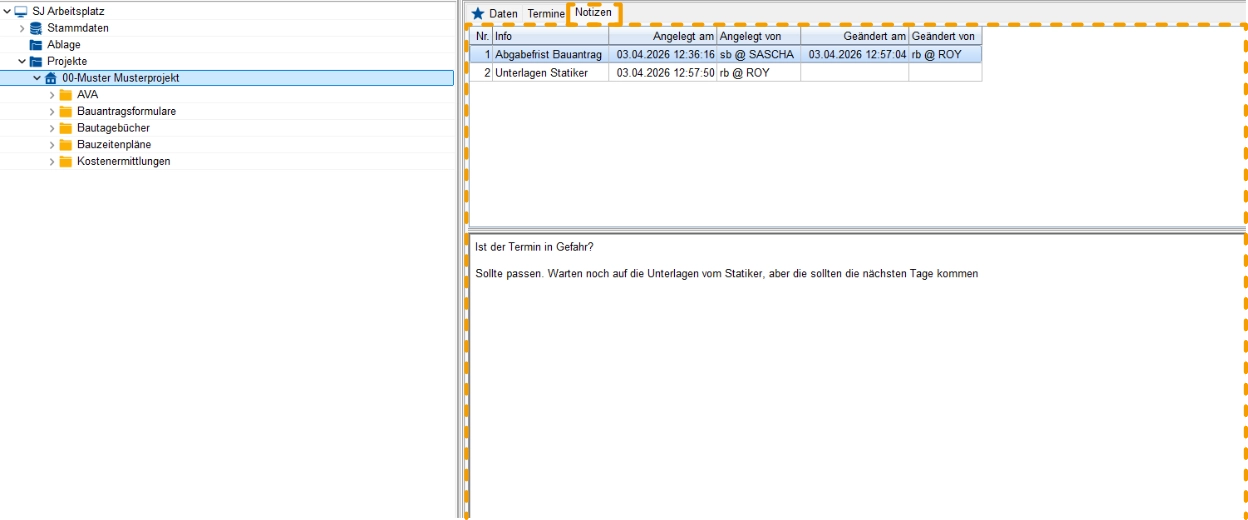Click the Projekte folder icon
This screenshot has width=1248, height=520.
click(36, 61)
